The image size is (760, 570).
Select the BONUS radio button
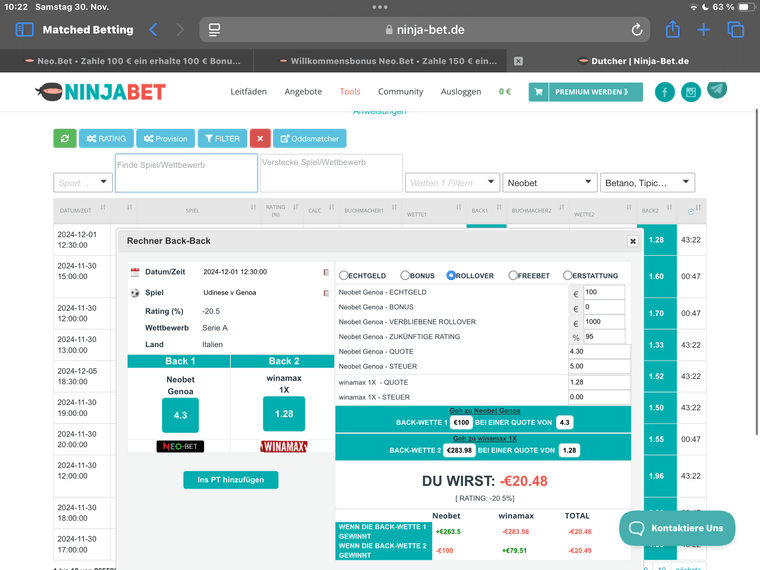tap(405, 275)
